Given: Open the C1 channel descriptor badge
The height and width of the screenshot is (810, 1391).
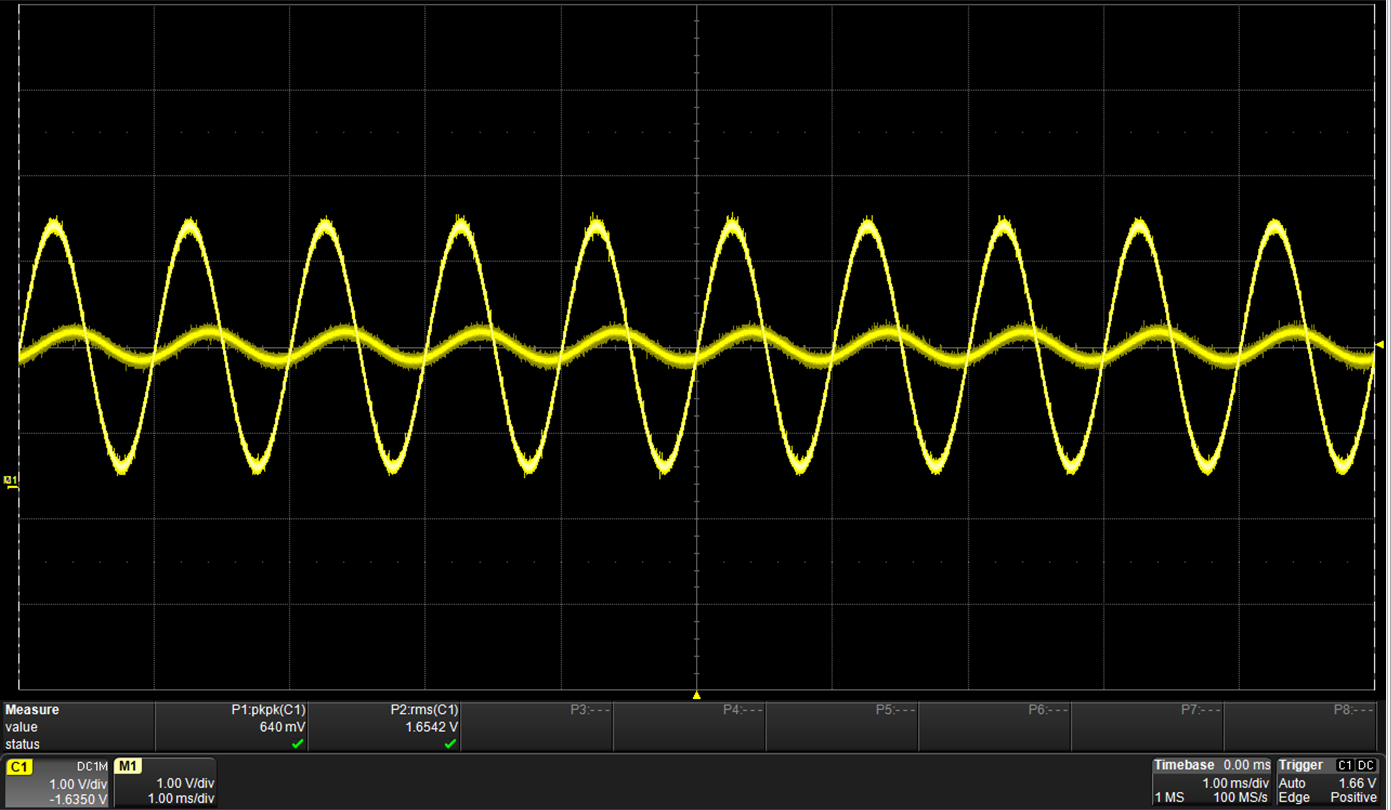Looking at the screenshot, I should [x=19, y=766].
